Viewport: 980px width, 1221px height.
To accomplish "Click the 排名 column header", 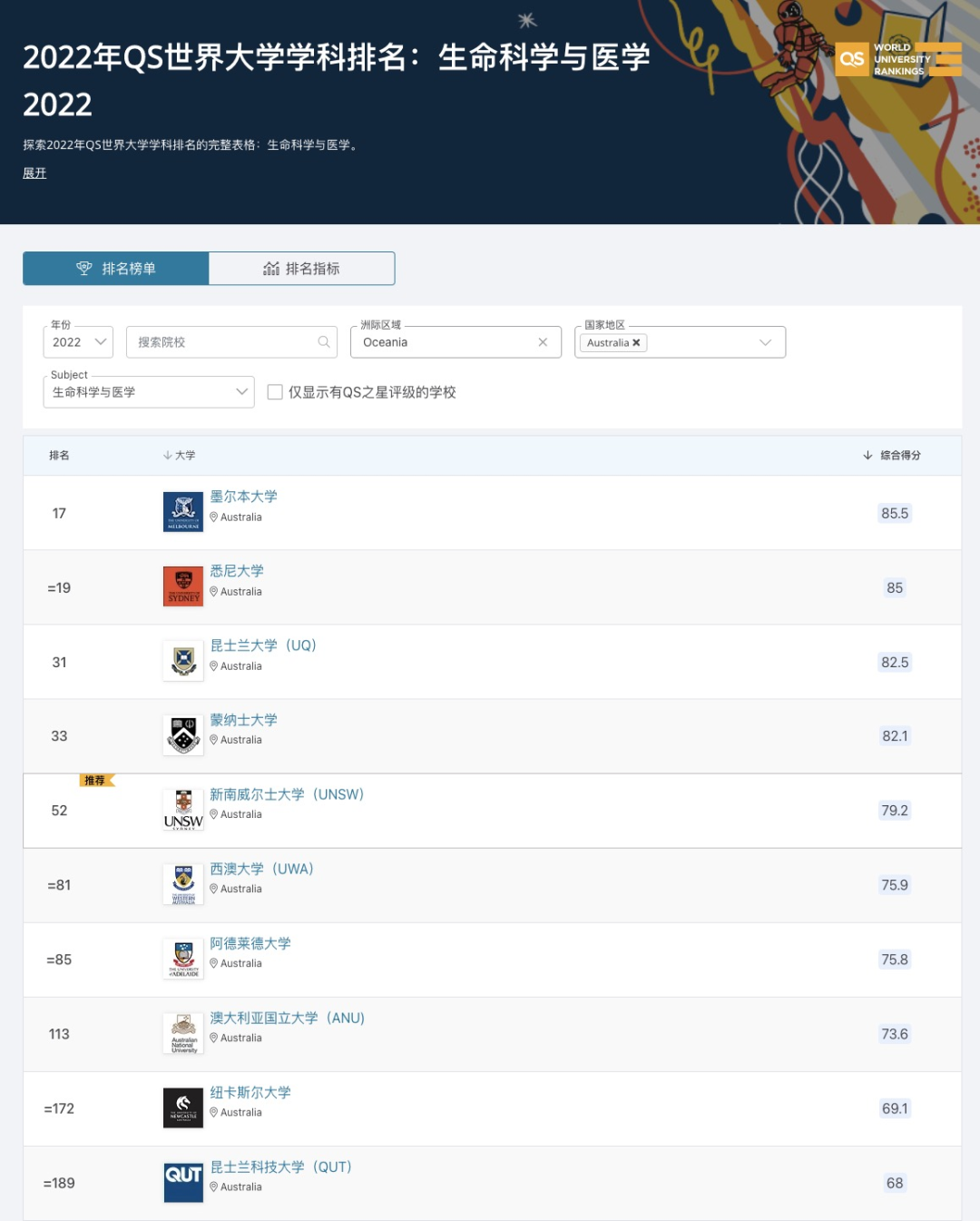I will (59, 456).
